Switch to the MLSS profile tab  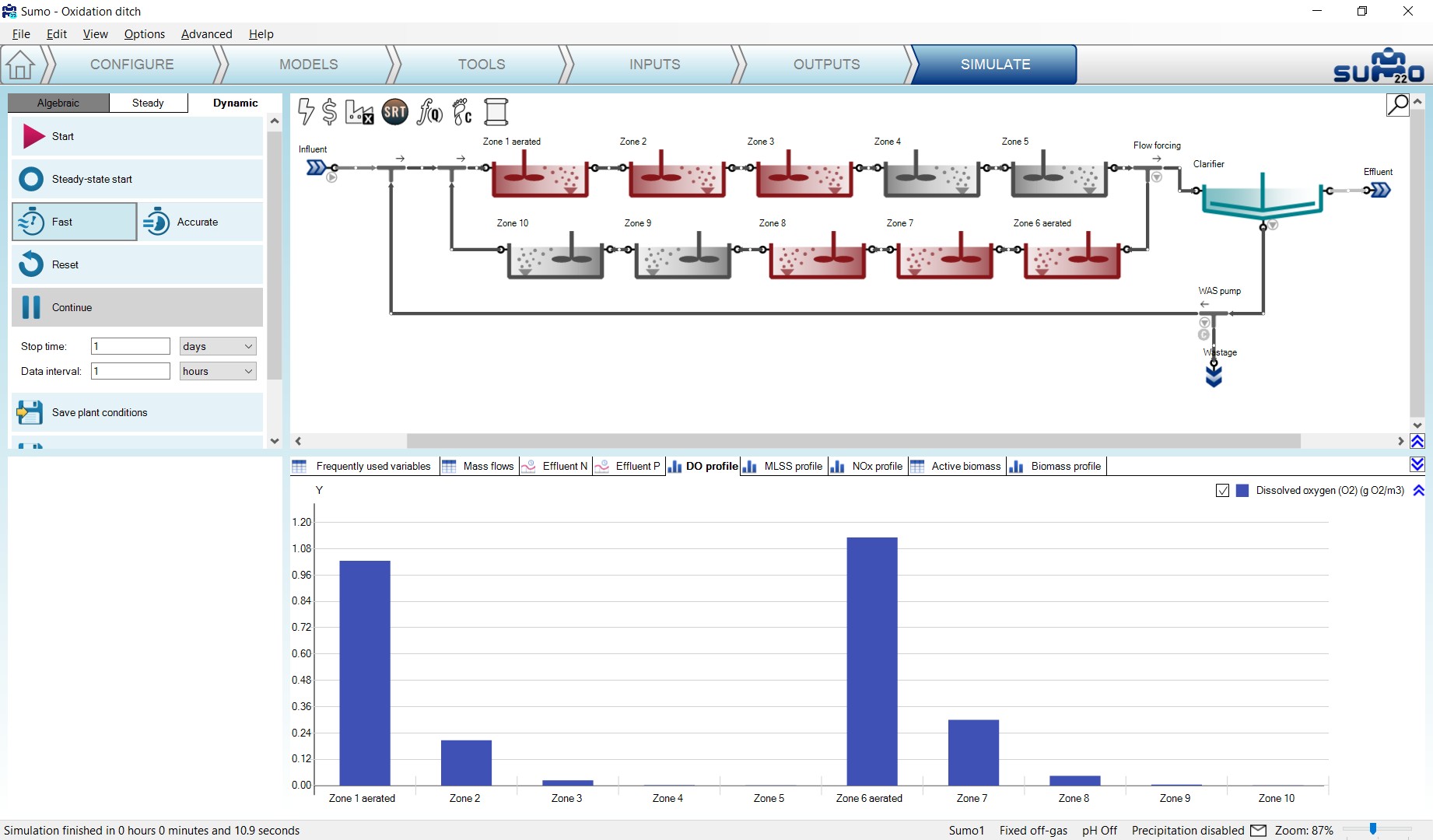784,466
